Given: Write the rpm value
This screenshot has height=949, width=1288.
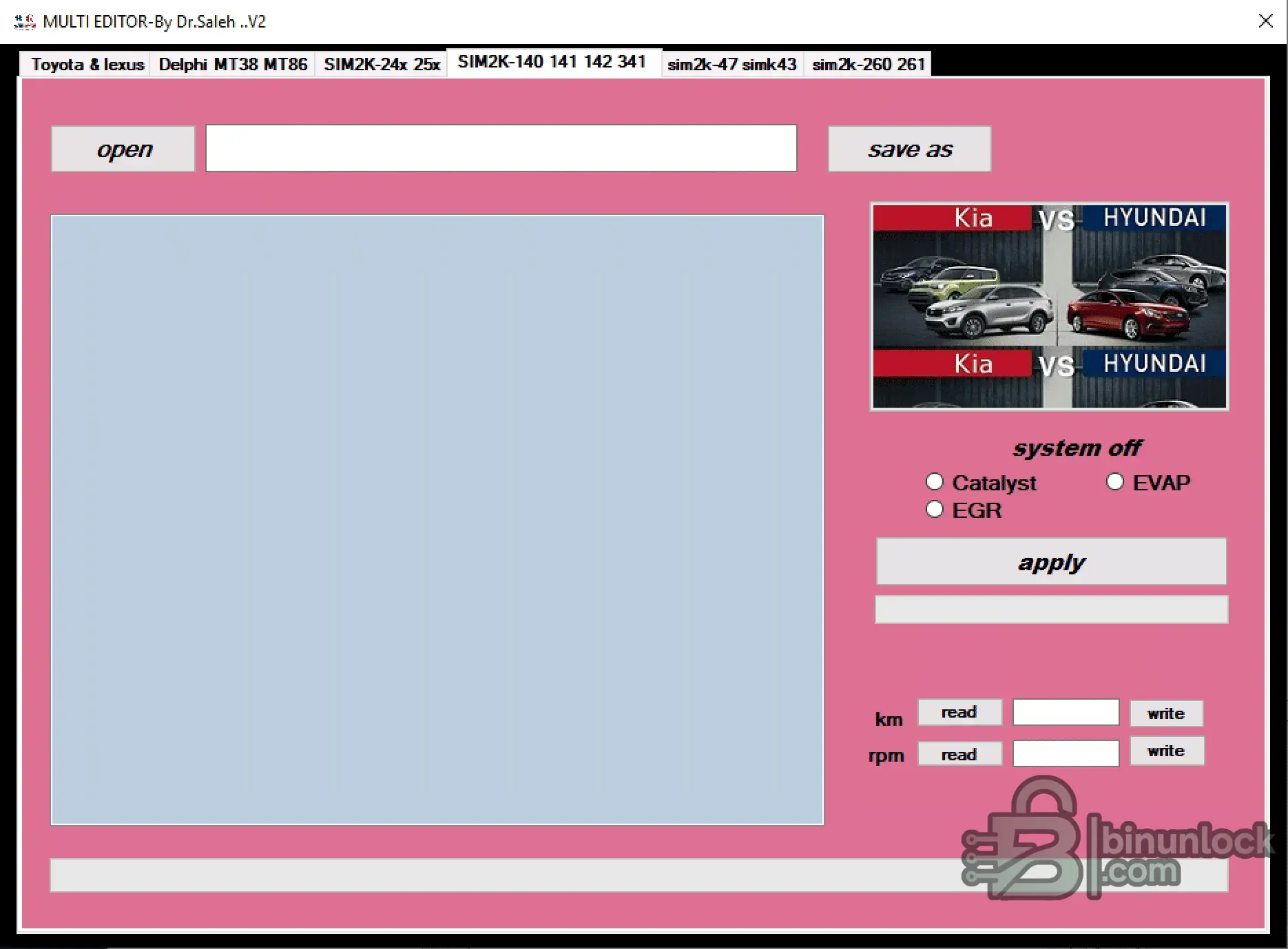Looking at the screenshot, I should point(1167,751).
